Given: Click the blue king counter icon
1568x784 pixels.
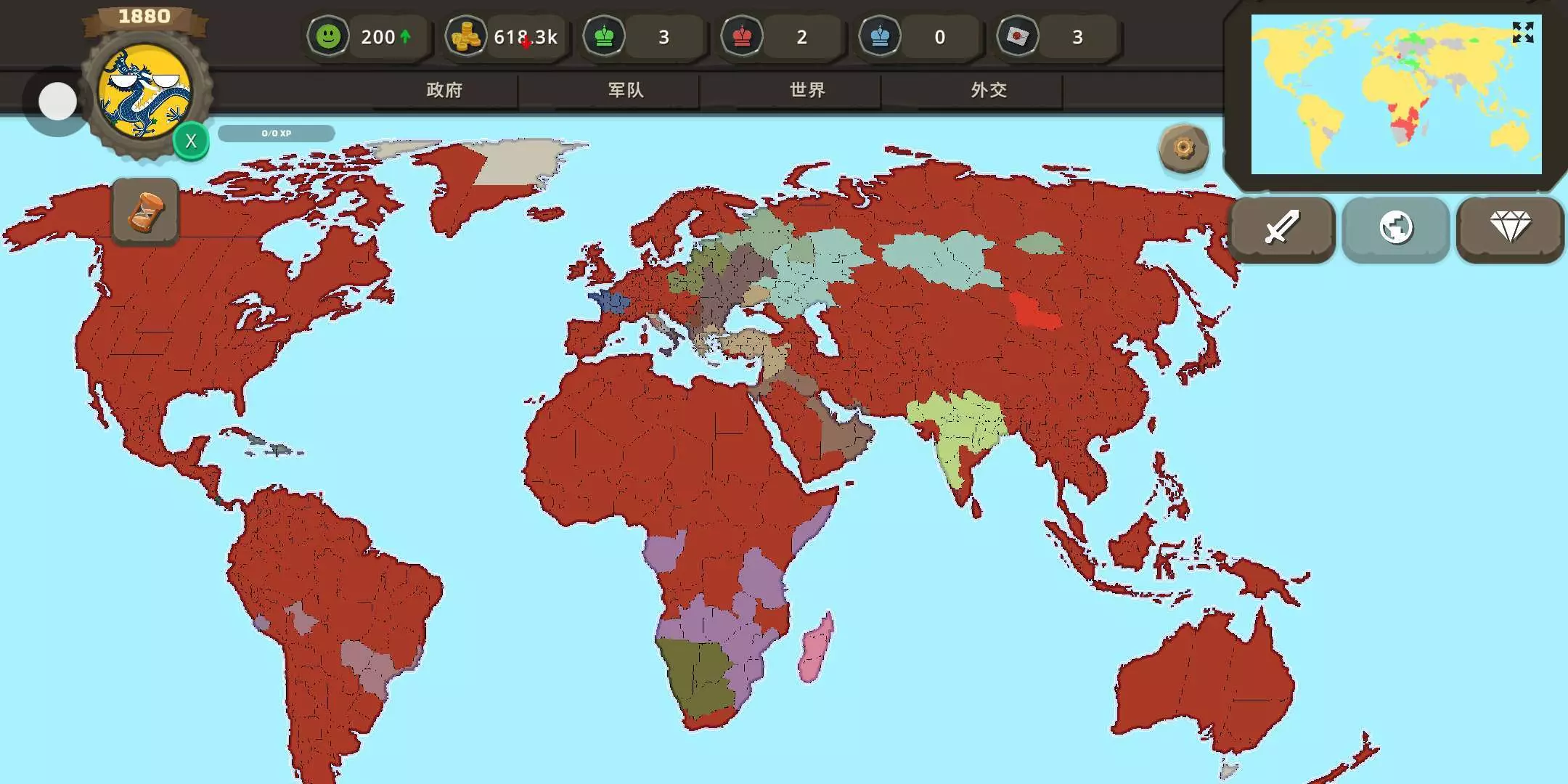Looking at the screenshot, I should click(x=880, y=36).
